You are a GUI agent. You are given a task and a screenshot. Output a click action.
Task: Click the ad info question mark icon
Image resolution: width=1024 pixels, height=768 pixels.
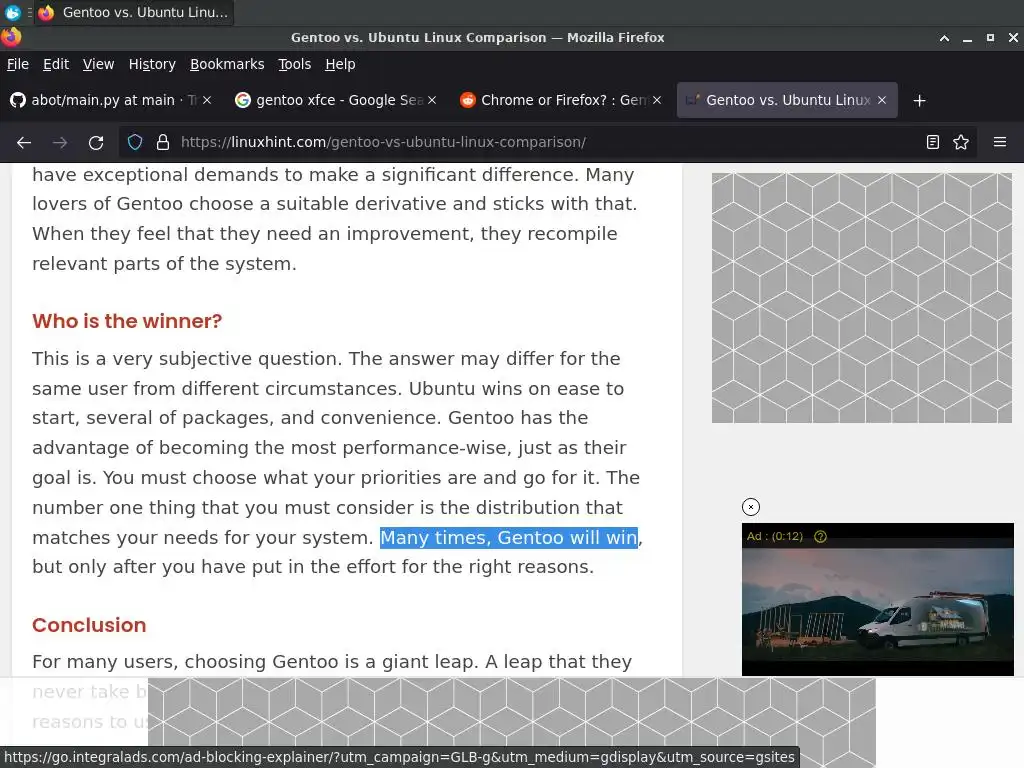coord(821,536)
